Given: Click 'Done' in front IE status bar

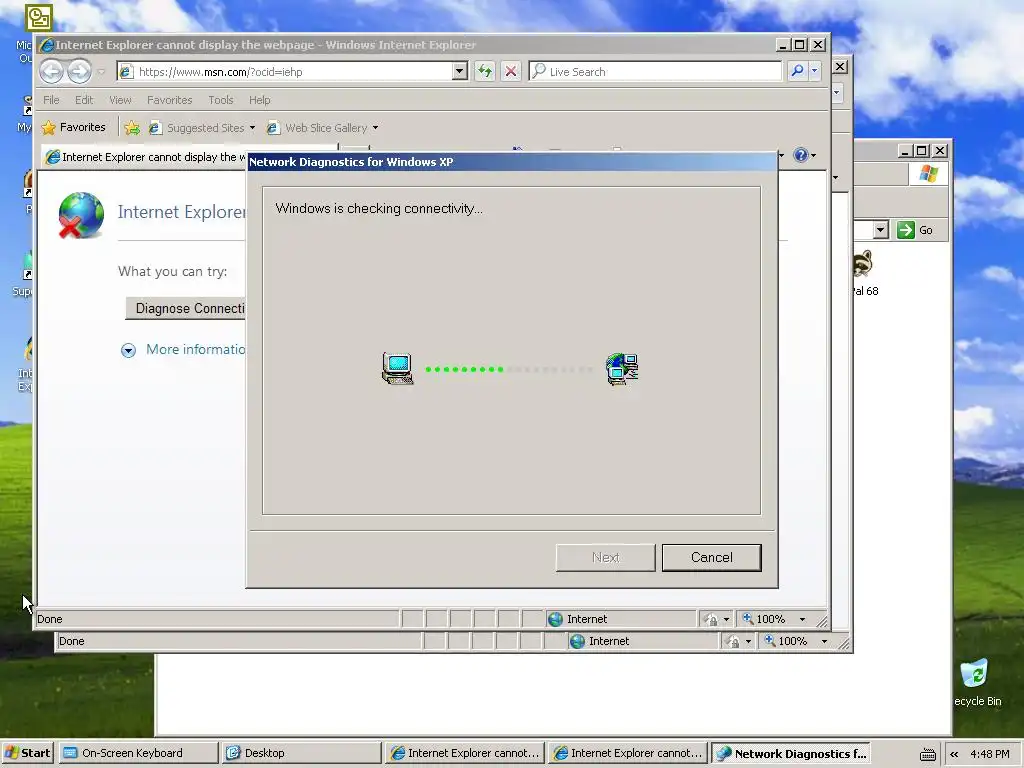Looking at the screenshot, I should click(x=50, y=619).
